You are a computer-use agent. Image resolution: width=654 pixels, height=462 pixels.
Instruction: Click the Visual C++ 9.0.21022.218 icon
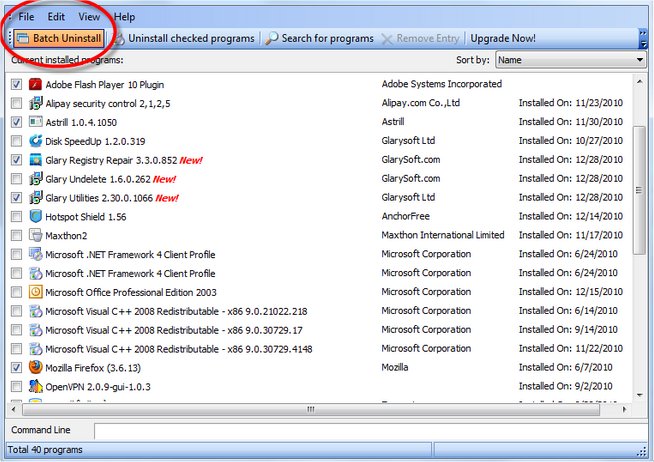(x=35, y=311)
